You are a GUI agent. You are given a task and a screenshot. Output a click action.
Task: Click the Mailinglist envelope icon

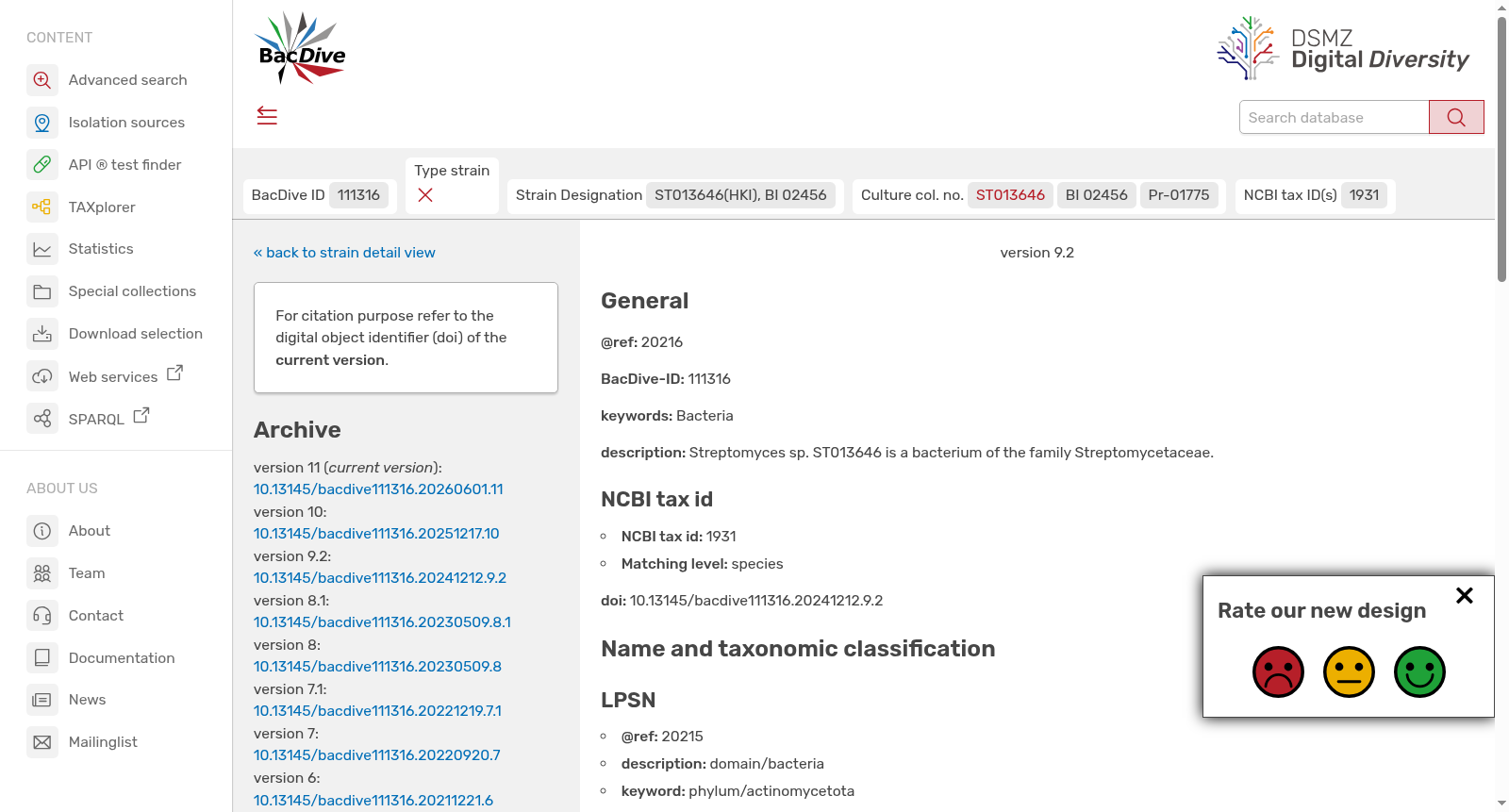(x=42, y=742)
